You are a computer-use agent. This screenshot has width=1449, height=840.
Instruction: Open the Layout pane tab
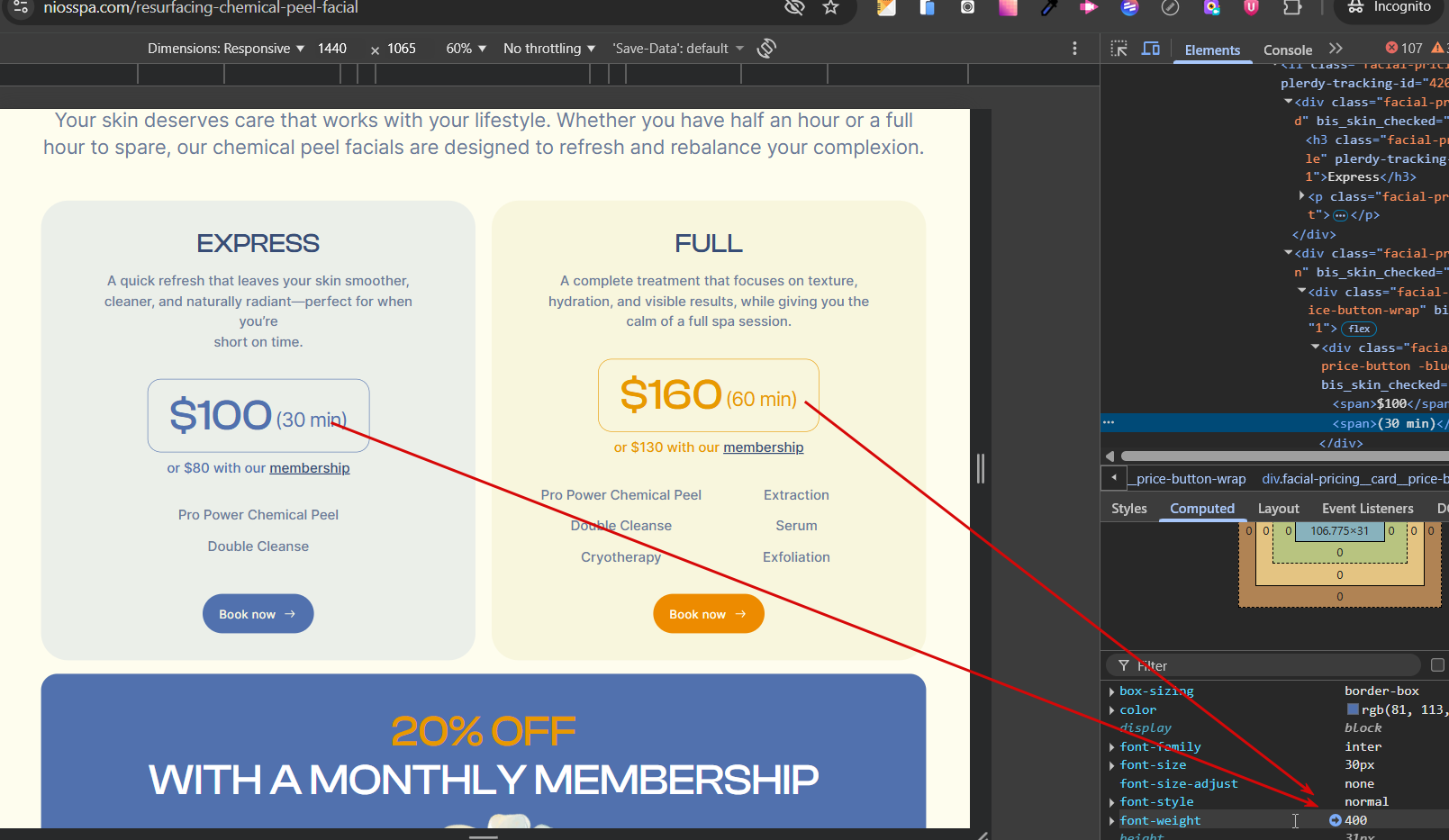point(1279,509)
